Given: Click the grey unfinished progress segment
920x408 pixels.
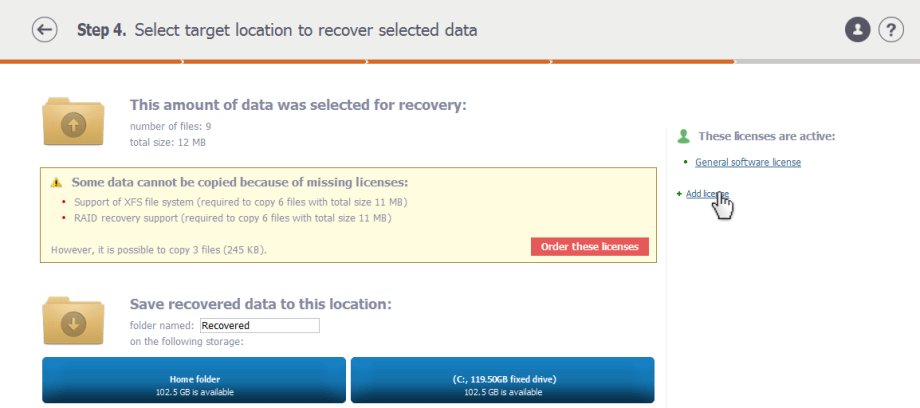Looking at the screenshot, I should click(x=827, y=61).
